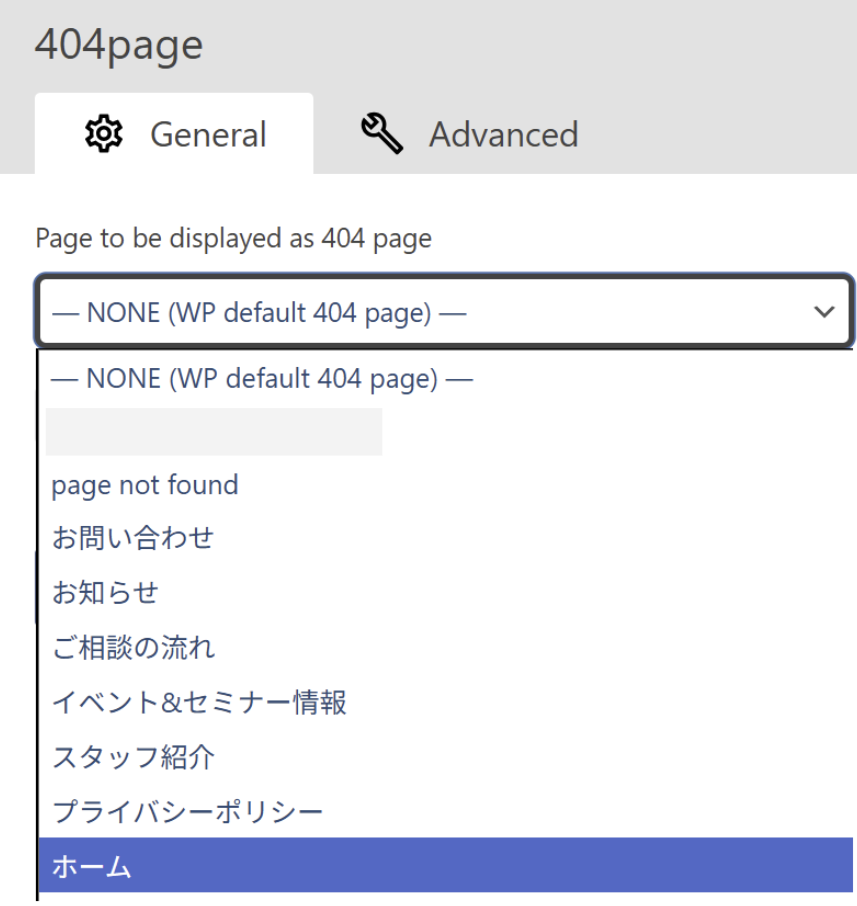Select イベント&セミナー情報 option
This screenshot has height=906, width=857.
pyautogui.click(x=199, y=702)
